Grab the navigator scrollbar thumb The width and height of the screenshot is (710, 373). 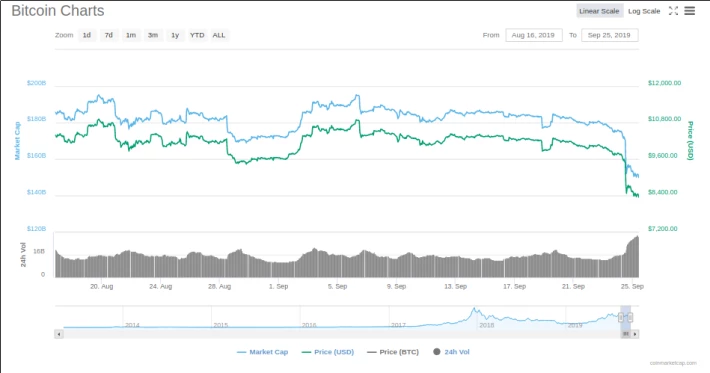pos(626,334)
